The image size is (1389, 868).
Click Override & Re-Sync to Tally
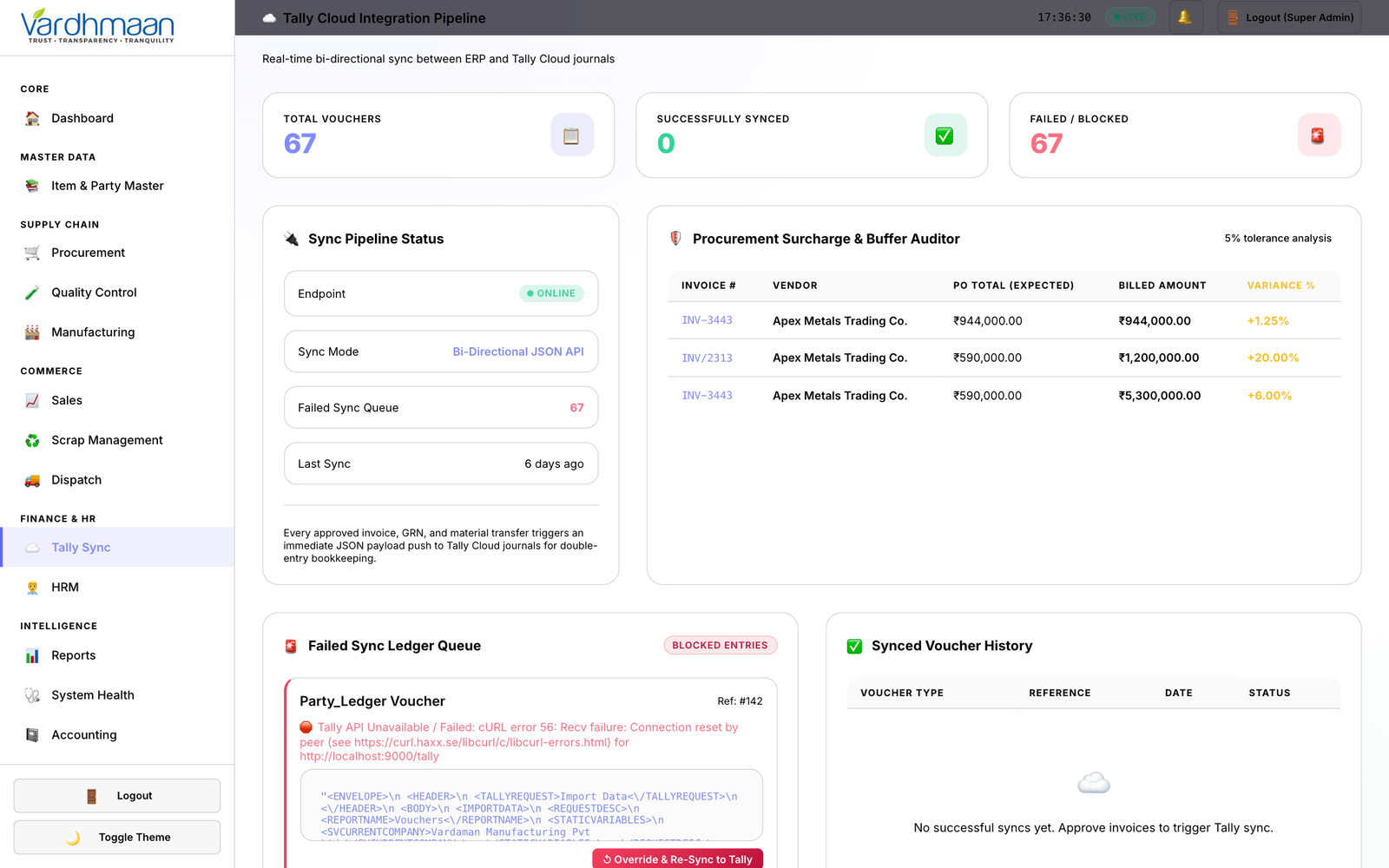(677, 859)
